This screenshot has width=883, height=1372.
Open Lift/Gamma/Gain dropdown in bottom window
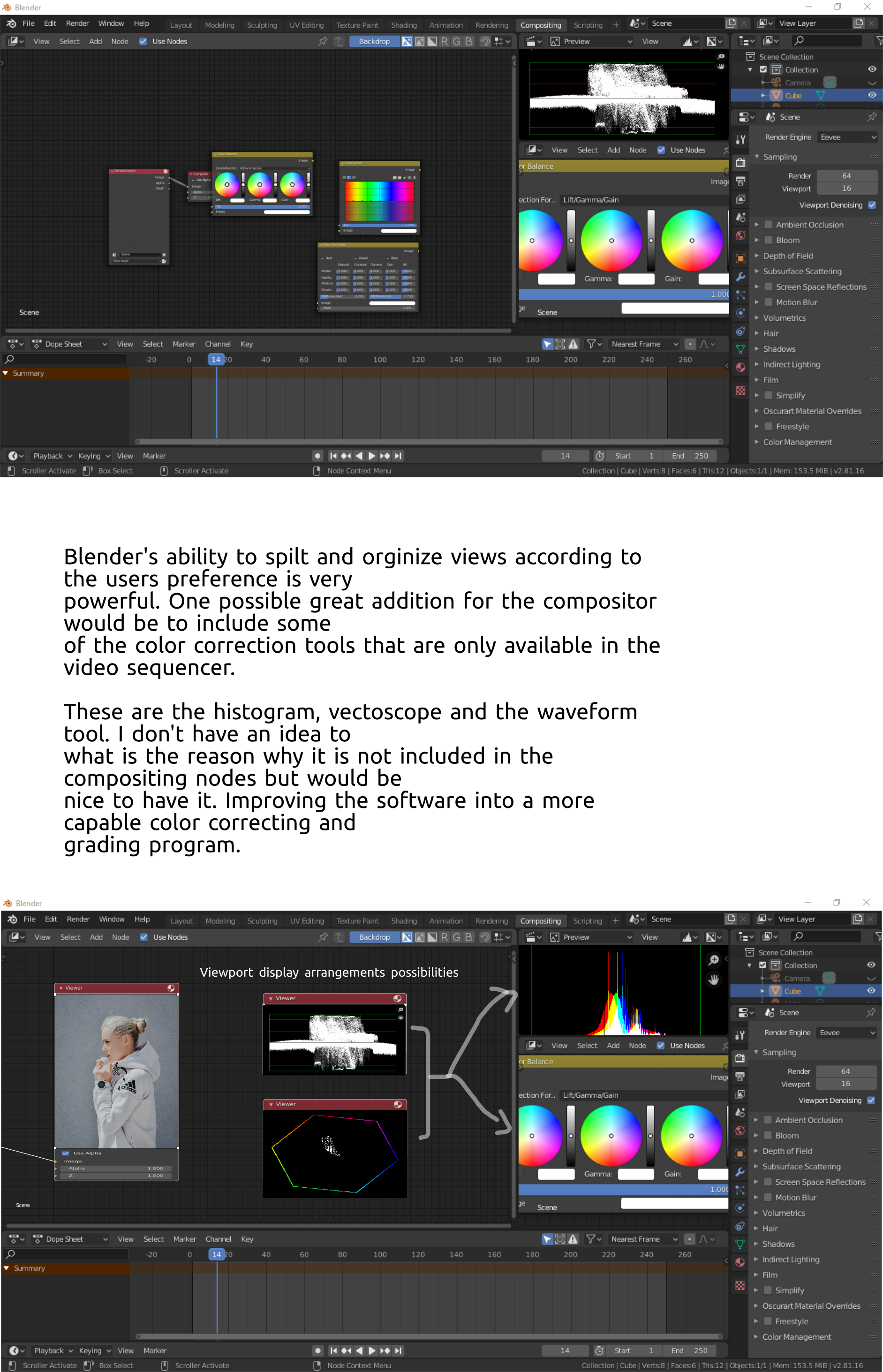pyautogui.click(x=644, y=1094)
